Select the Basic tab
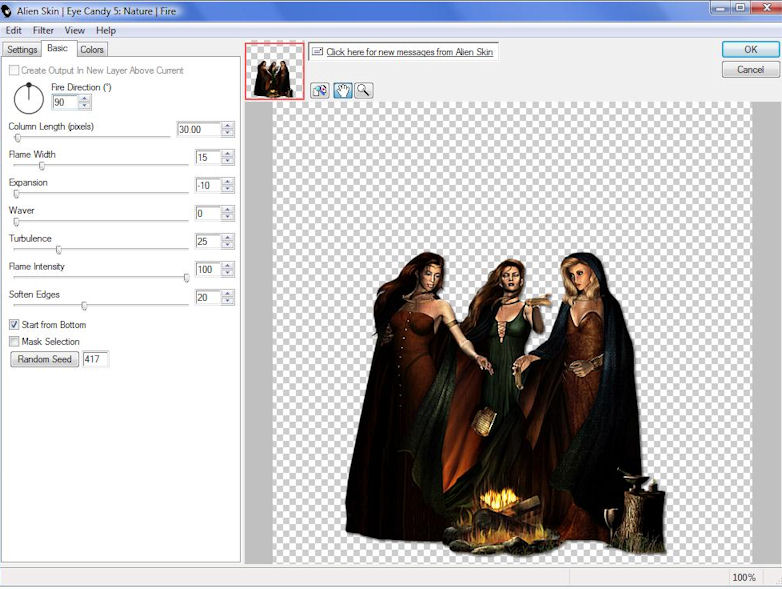Image resolution: width=782 pixels, height=589 pixels. click(58, 48)
